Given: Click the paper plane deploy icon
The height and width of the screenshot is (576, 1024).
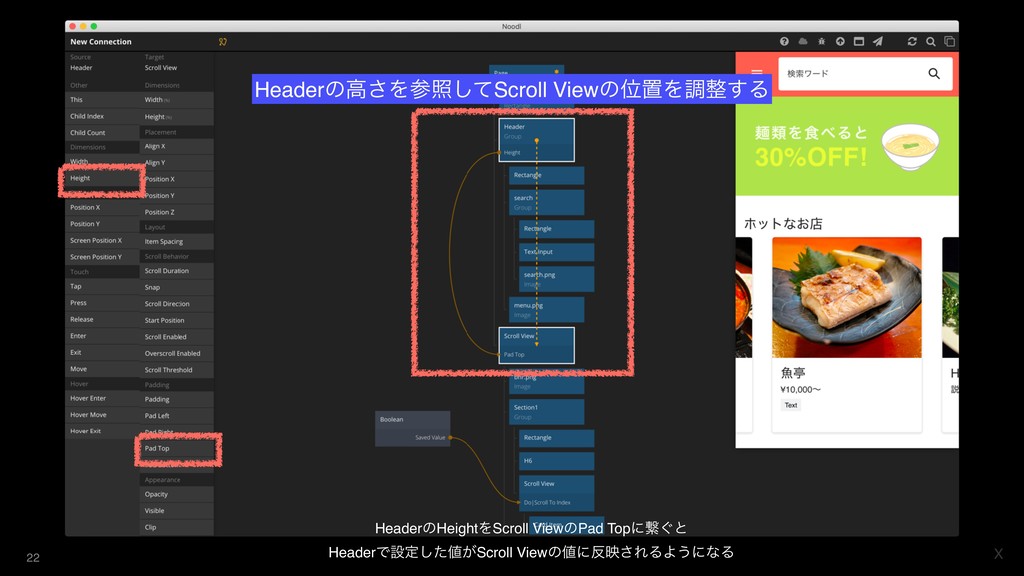Looking at the screenshot, I should [878, 41].
